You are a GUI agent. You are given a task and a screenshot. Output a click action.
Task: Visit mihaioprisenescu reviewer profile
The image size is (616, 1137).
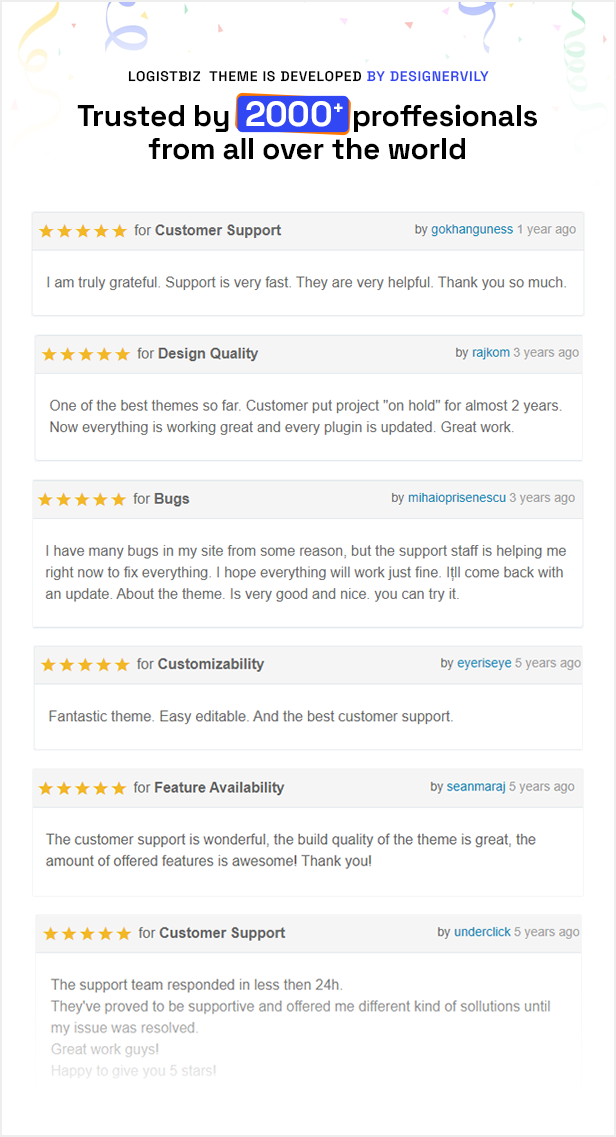click(x=457, y=498)
